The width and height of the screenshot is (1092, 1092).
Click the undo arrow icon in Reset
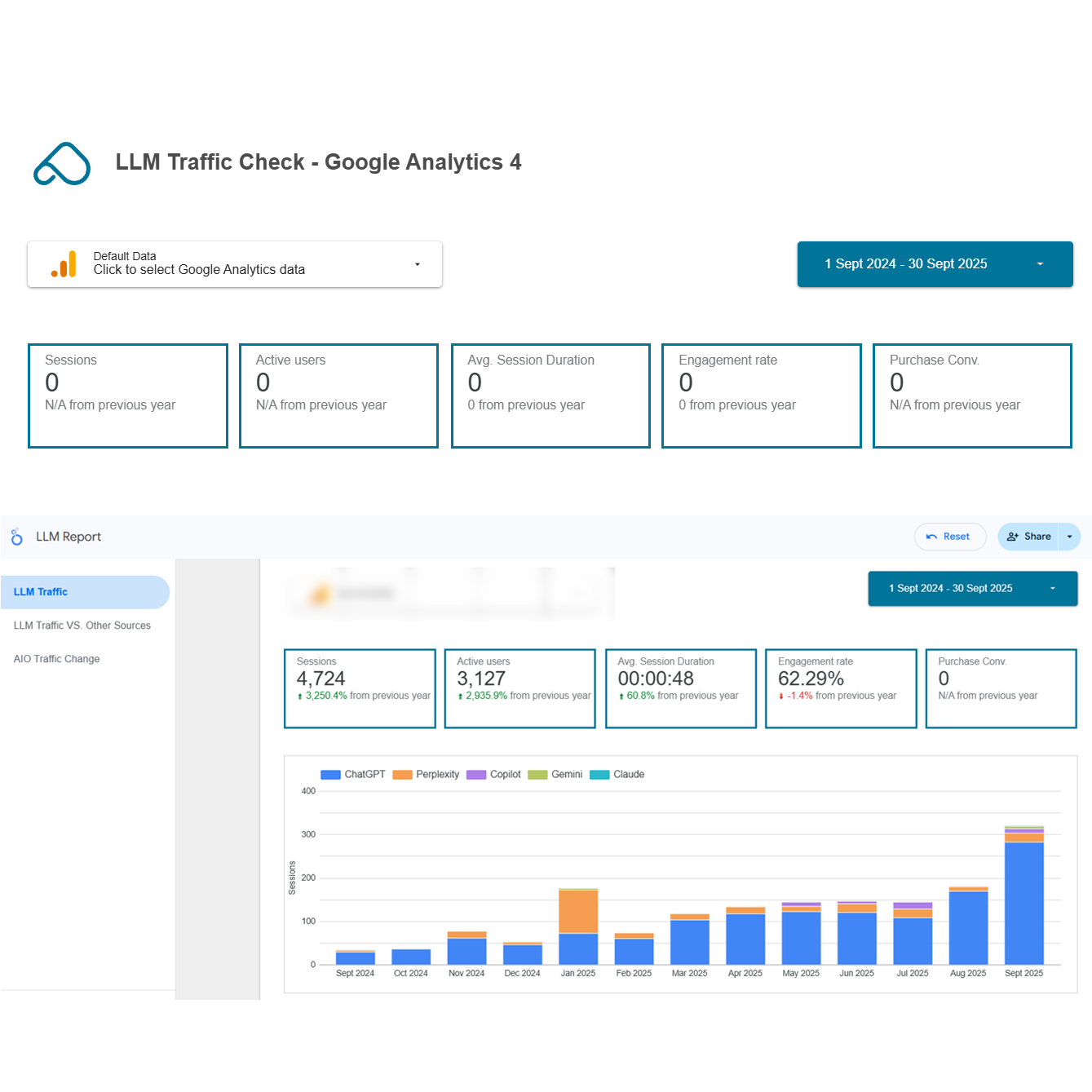point(931,537)
